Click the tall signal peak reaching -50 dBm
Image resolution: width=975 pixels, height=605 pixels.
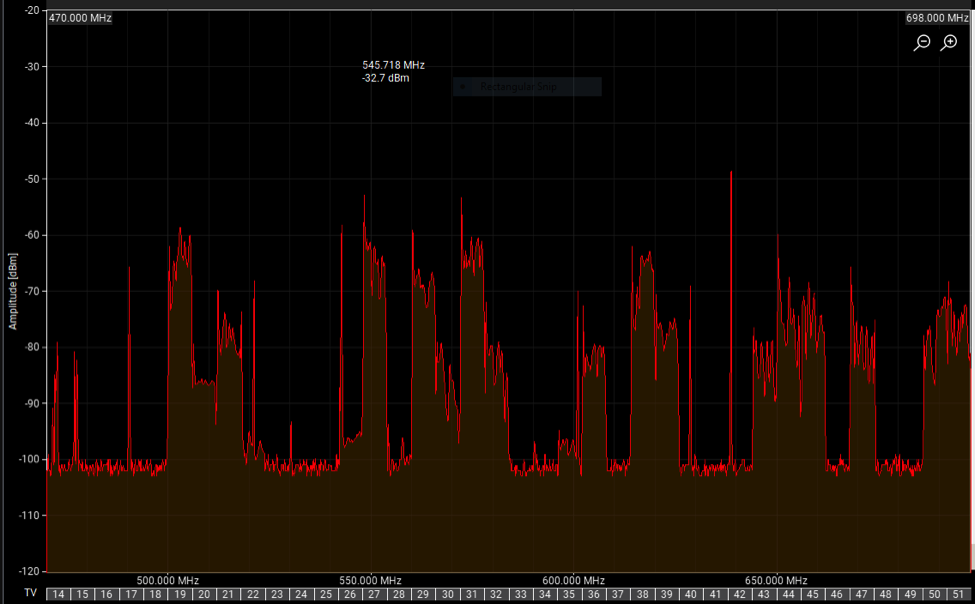(x=731, y=175)
